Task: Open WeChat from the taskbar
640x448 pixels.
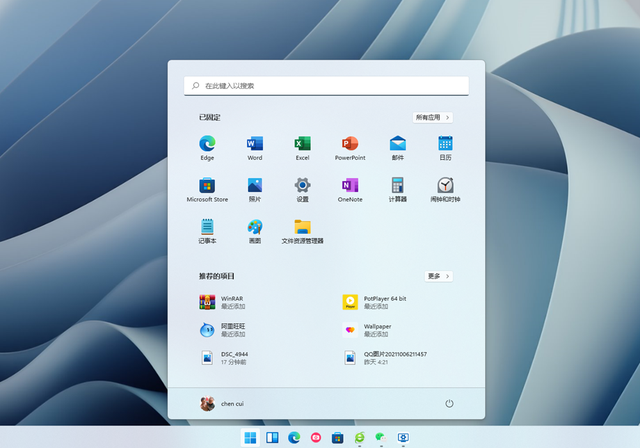Action: 381,438
